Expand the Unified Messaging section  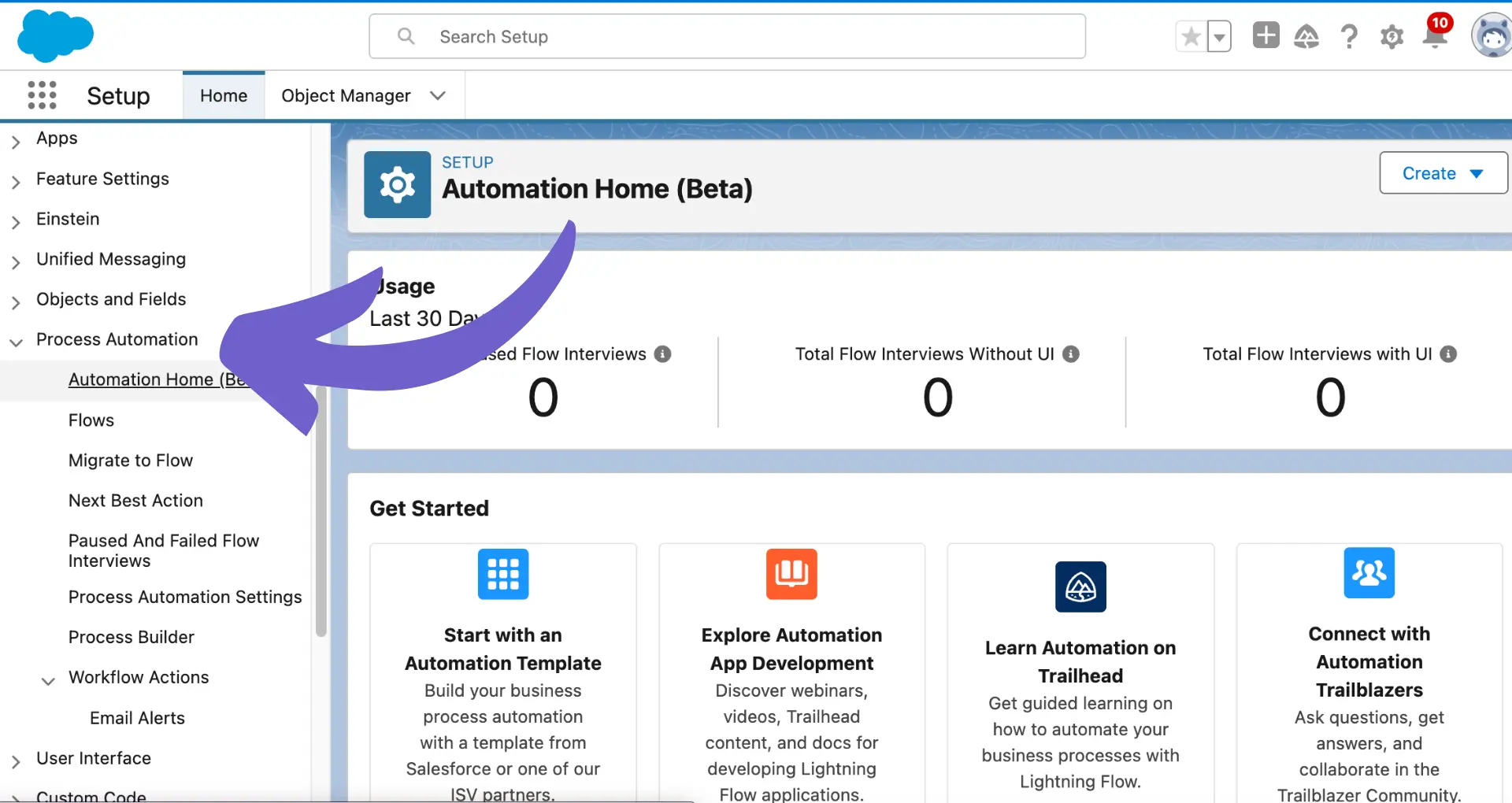pos(16,262)
